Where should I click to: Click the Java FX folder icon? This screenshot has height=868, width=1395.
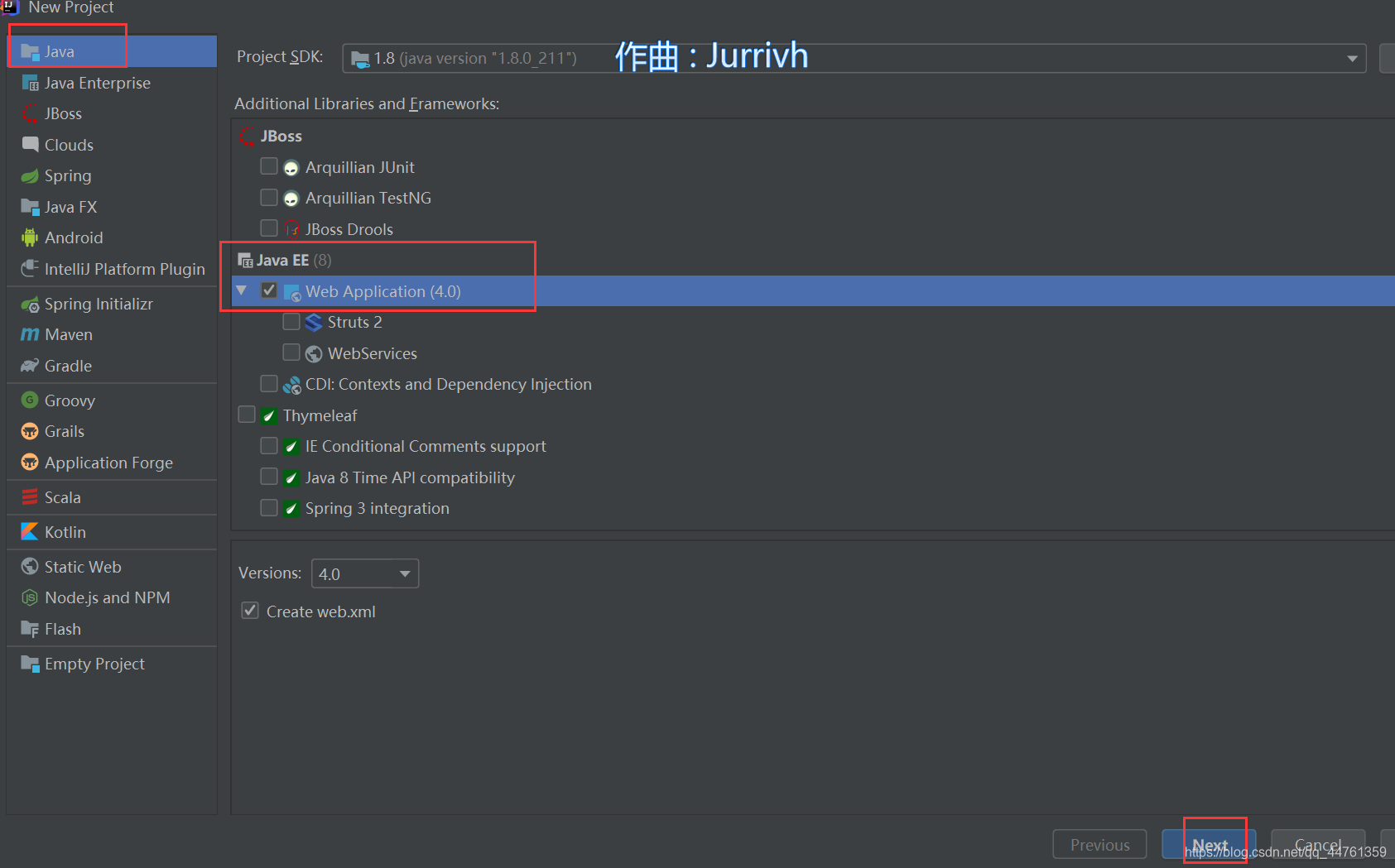[30, 207]
